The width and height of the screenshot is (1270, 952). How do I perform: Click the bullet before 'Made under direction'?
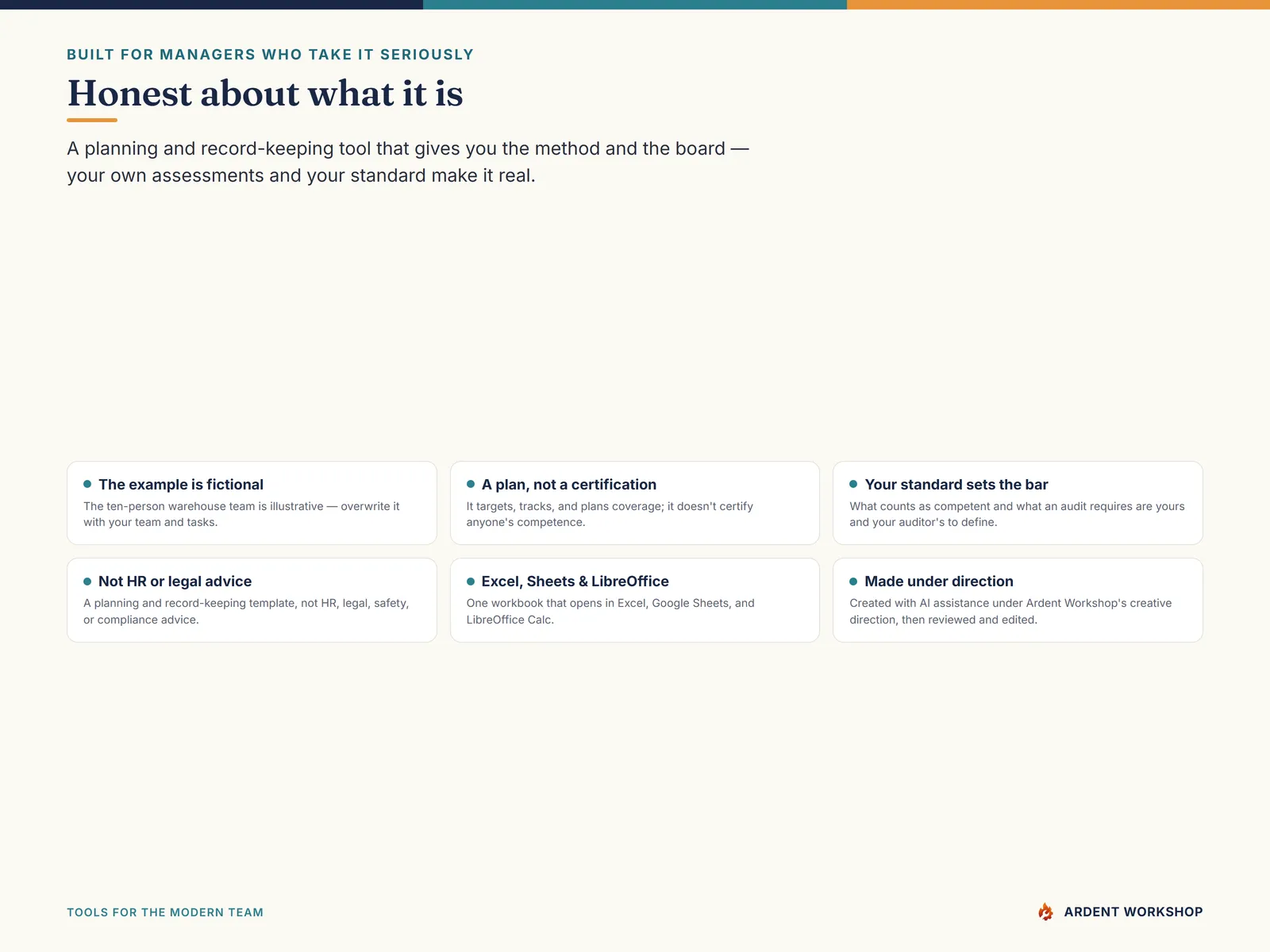click(x=853, y=582)
